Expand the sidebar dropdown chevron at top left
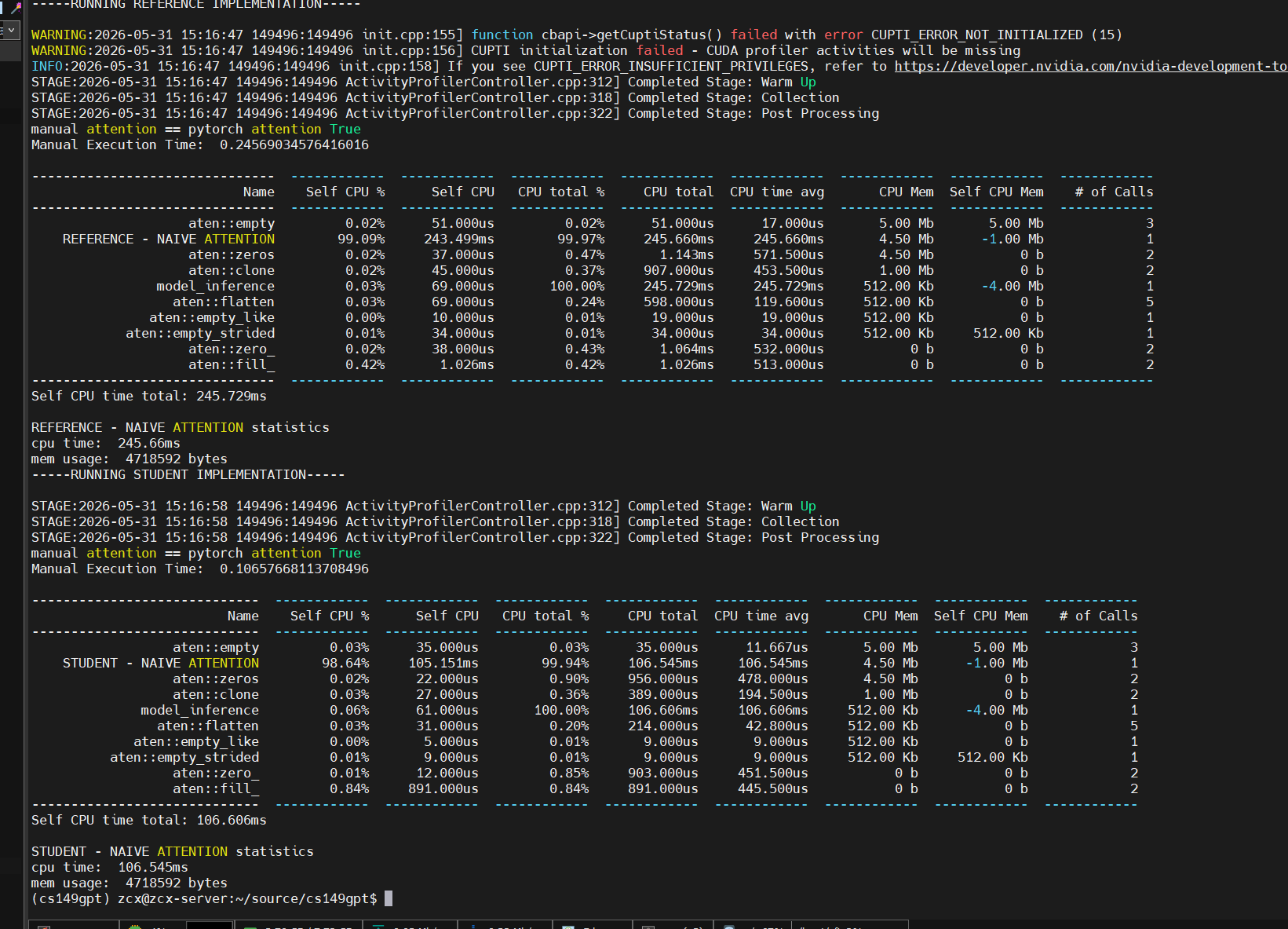 (11, 30)
